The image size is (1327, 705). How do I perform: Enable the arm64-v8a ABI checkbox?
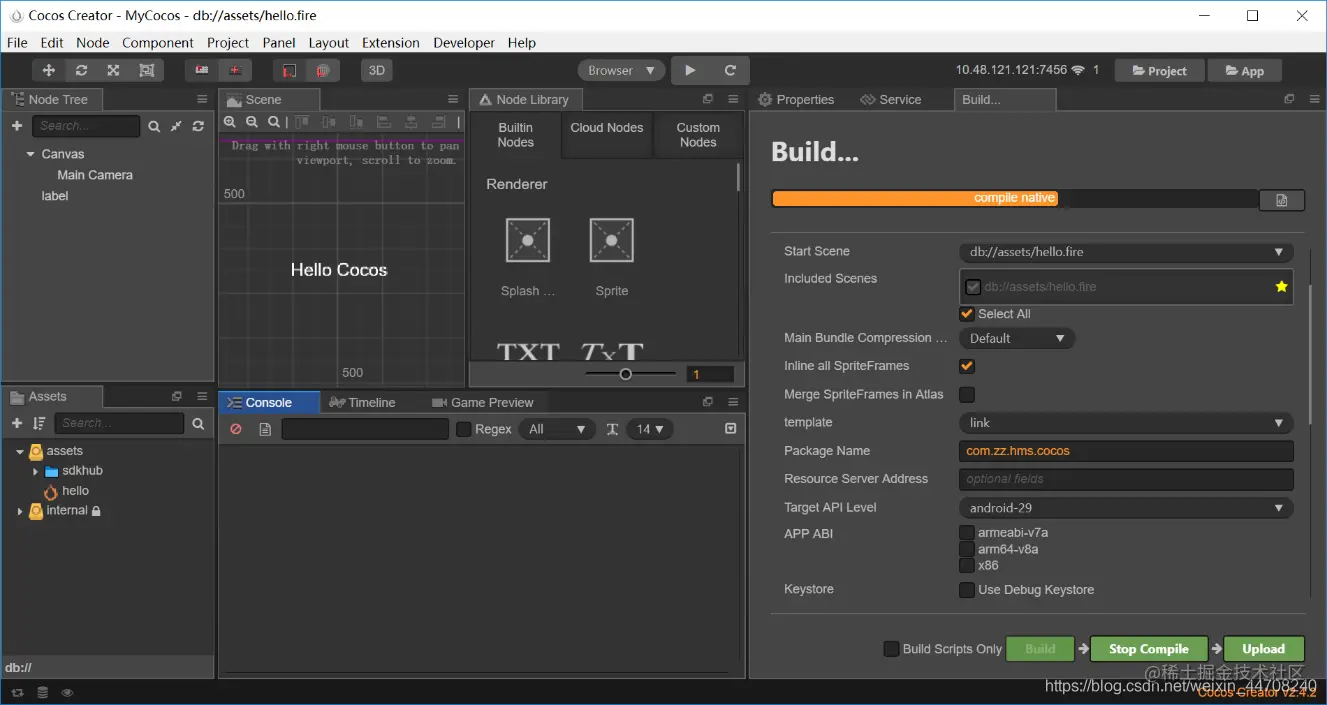click(967, 549)
